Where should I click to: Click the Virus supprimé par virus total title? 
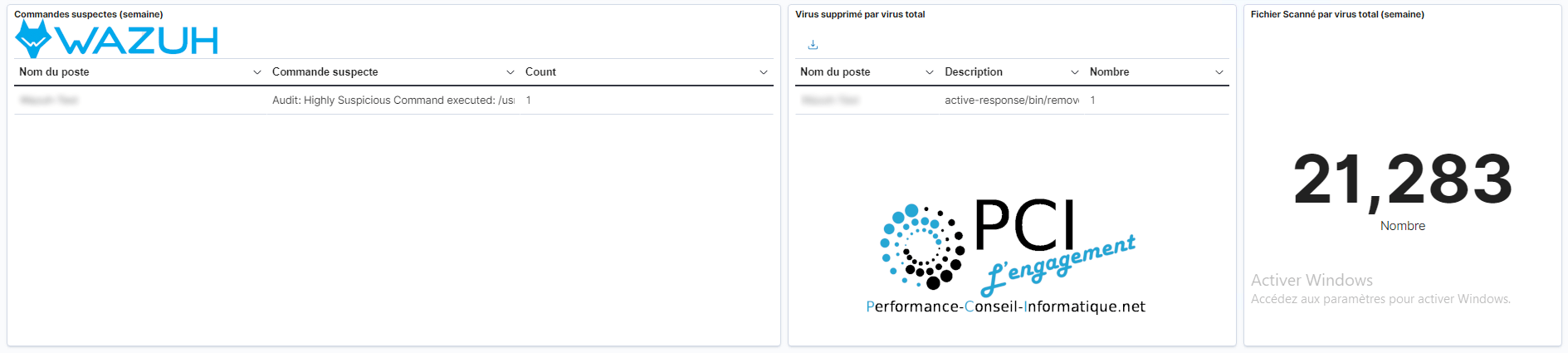click(x=860, y=14)
